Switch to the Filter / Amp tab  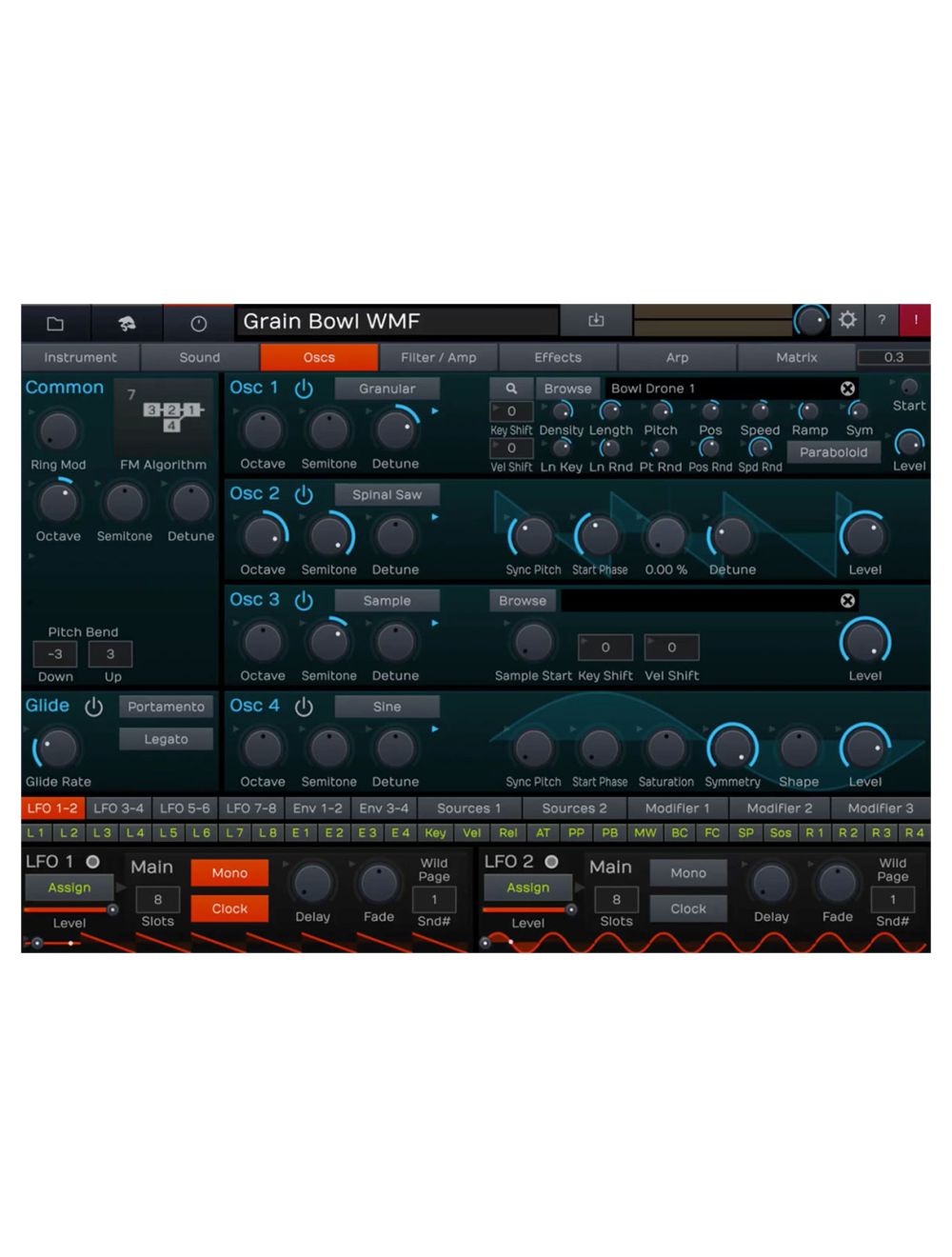click(x=439, y=357)
